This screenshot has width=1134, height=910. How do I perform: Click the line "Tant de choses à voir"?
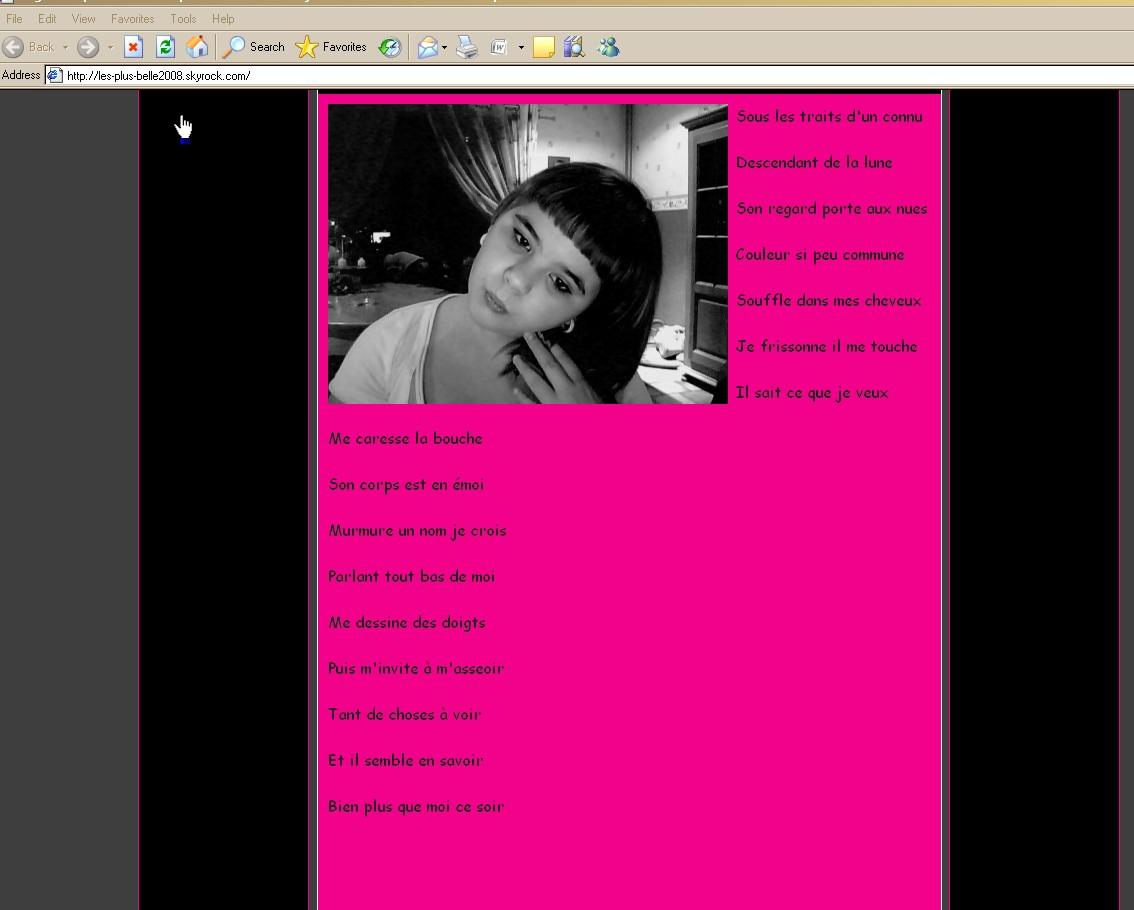coord(405,715)
